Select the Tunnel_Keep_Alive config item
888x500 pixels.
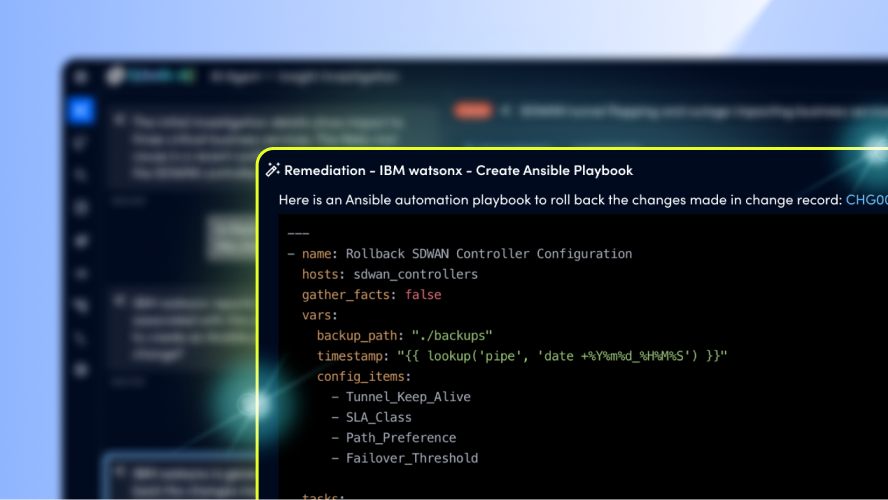[408, 397]
